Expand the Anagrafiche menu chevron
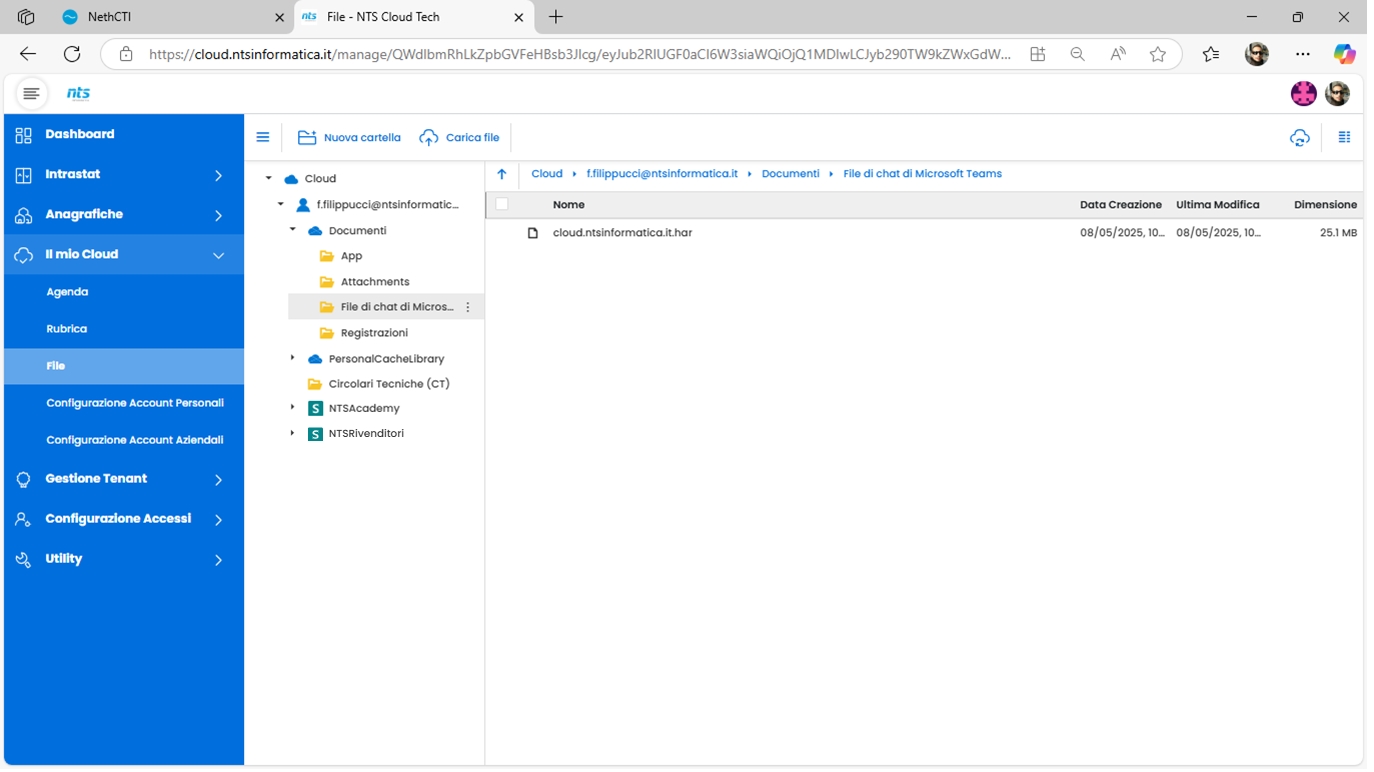 pyautogui.click(x=218, y=215)
